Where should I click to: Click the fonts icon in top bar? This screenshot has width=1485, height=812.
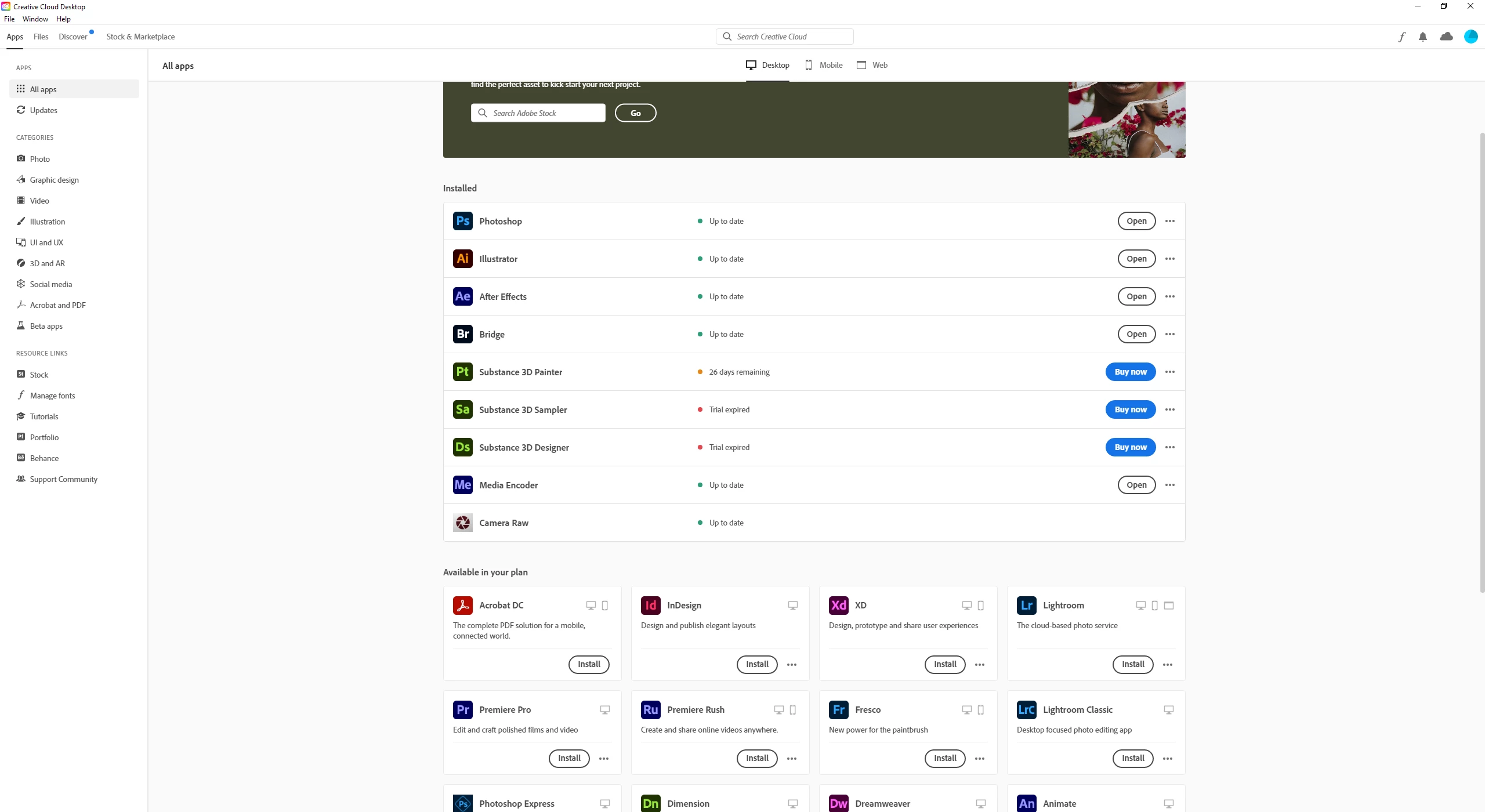(x=1401, y=37)
